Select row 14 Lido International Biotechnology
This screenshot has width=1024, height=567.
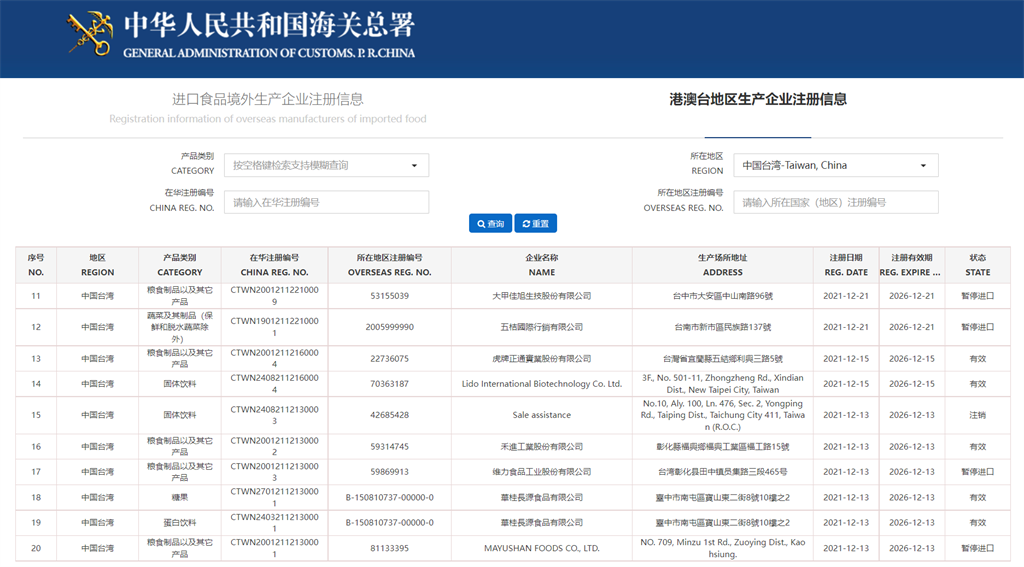(541, 384)
